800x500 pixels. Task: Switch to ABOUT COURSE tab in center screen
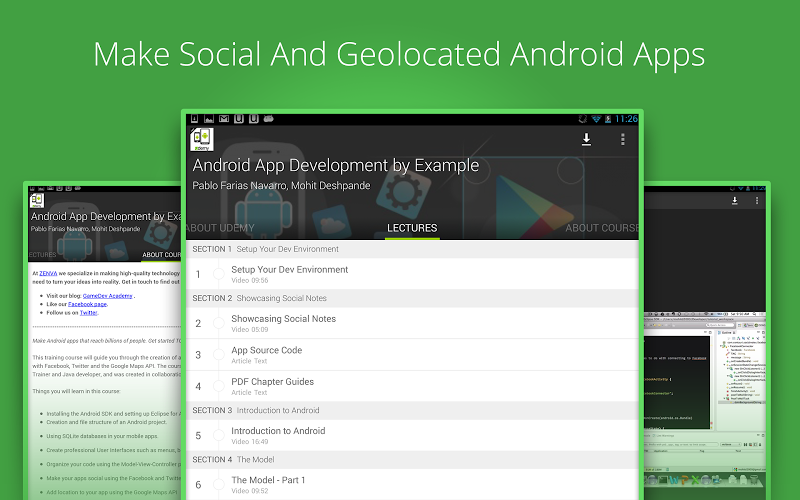[602, 228]
